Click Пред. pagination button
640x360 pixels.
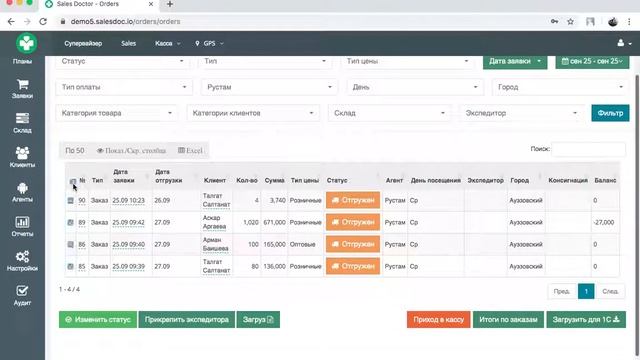click(562, 291)
